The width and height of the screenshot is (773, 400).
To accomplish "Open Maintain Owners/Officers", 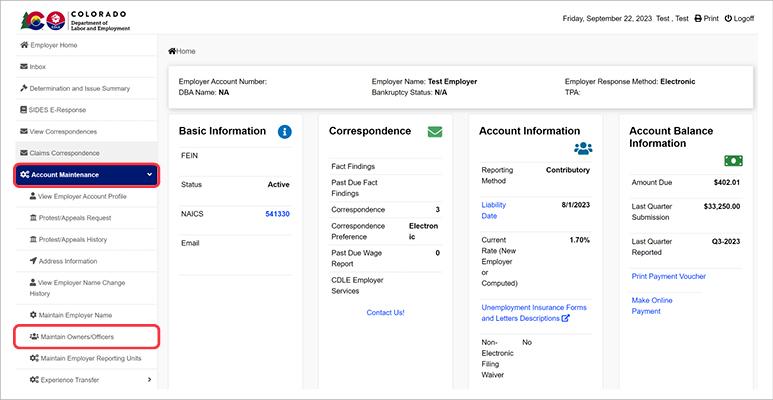I will (x=79, y=337).
